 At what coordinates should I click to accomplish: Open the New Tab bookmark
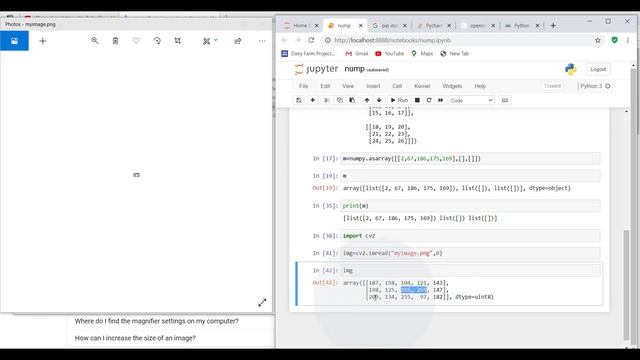point(454,53)
